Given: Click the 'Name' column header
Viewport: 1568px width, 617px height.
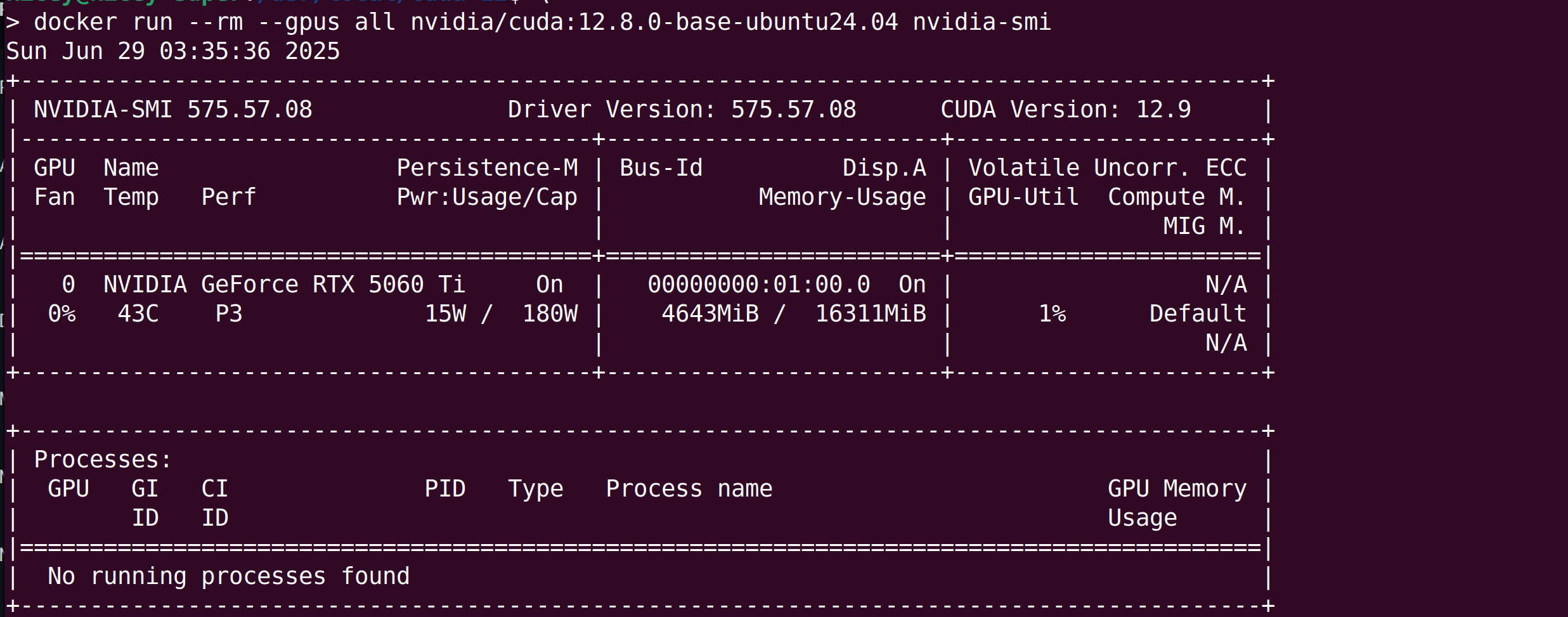Looking at the screenshot, I should click(x=131, y=168).
